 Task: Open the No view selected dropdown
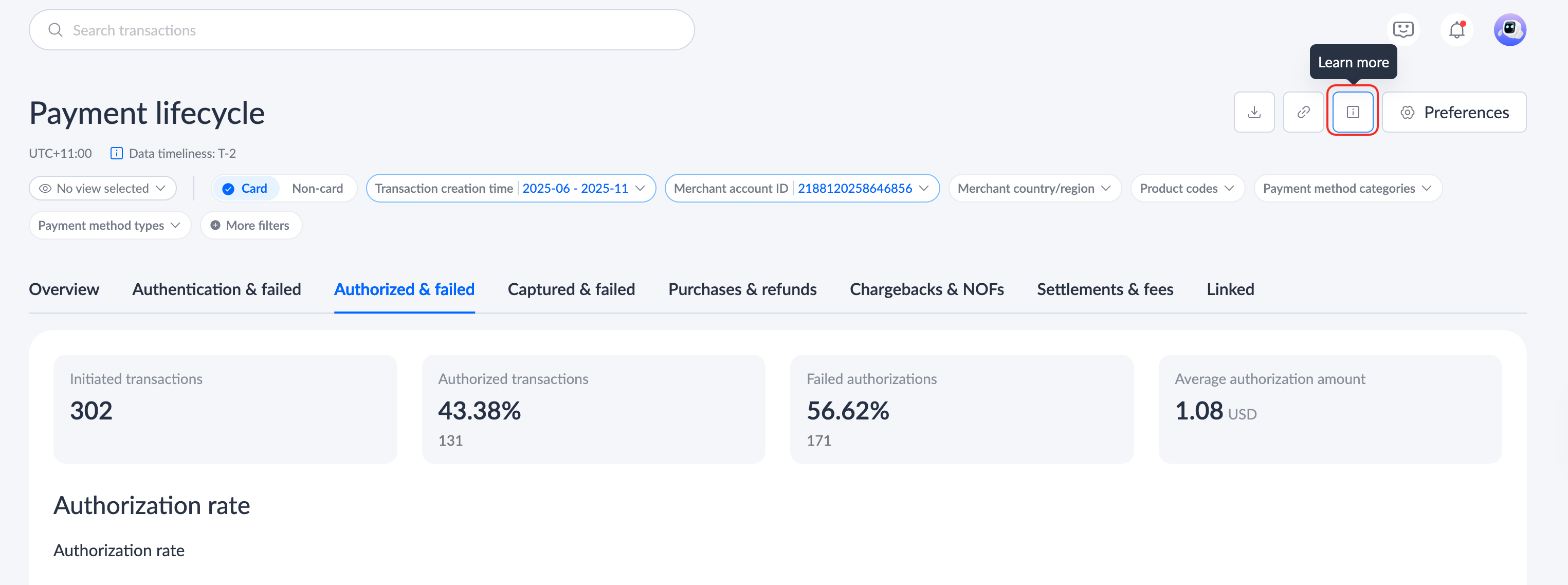point(102,189)
